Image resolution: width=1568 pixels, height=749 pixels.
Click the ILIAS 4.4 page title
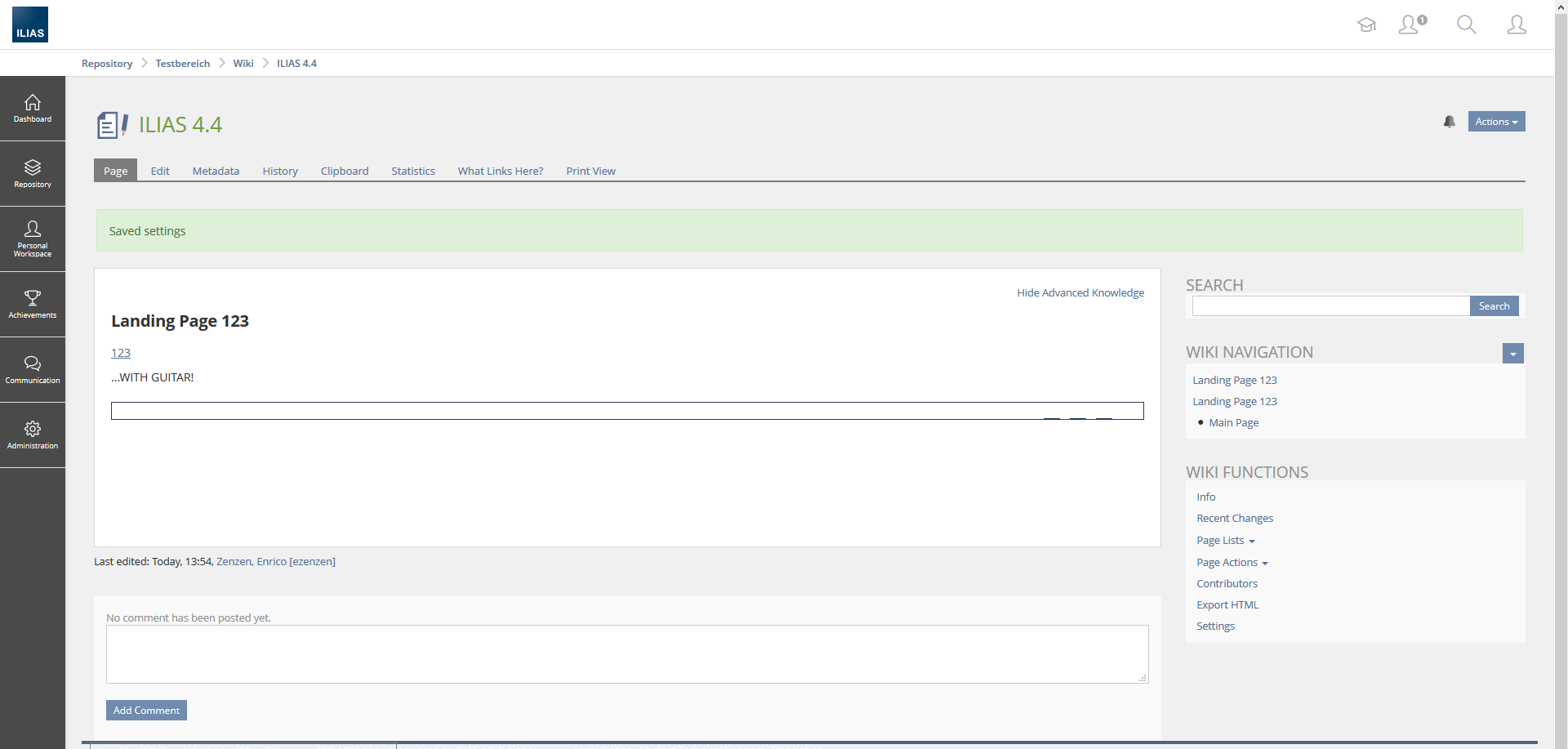coord(180,125)
